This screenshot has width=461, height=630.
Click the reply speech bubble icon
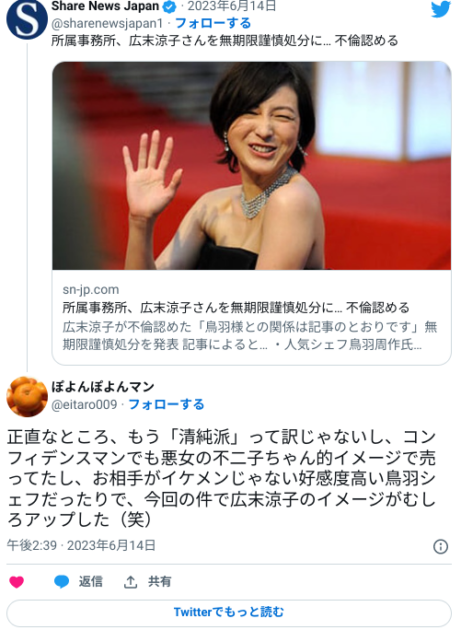click(61, 581)
